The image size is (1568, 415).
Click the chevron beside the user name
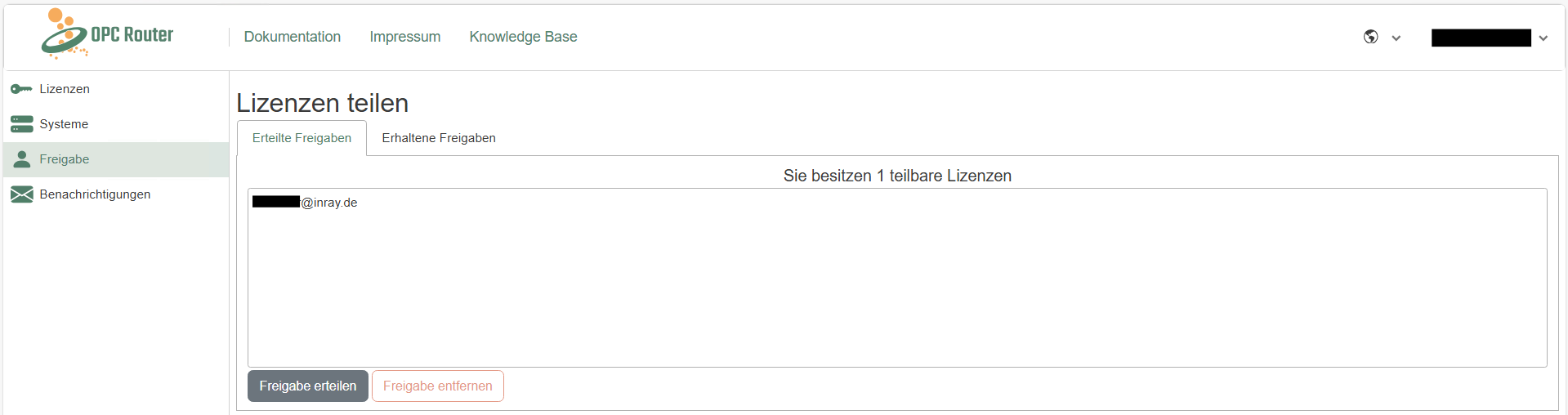pos(1543,38)
